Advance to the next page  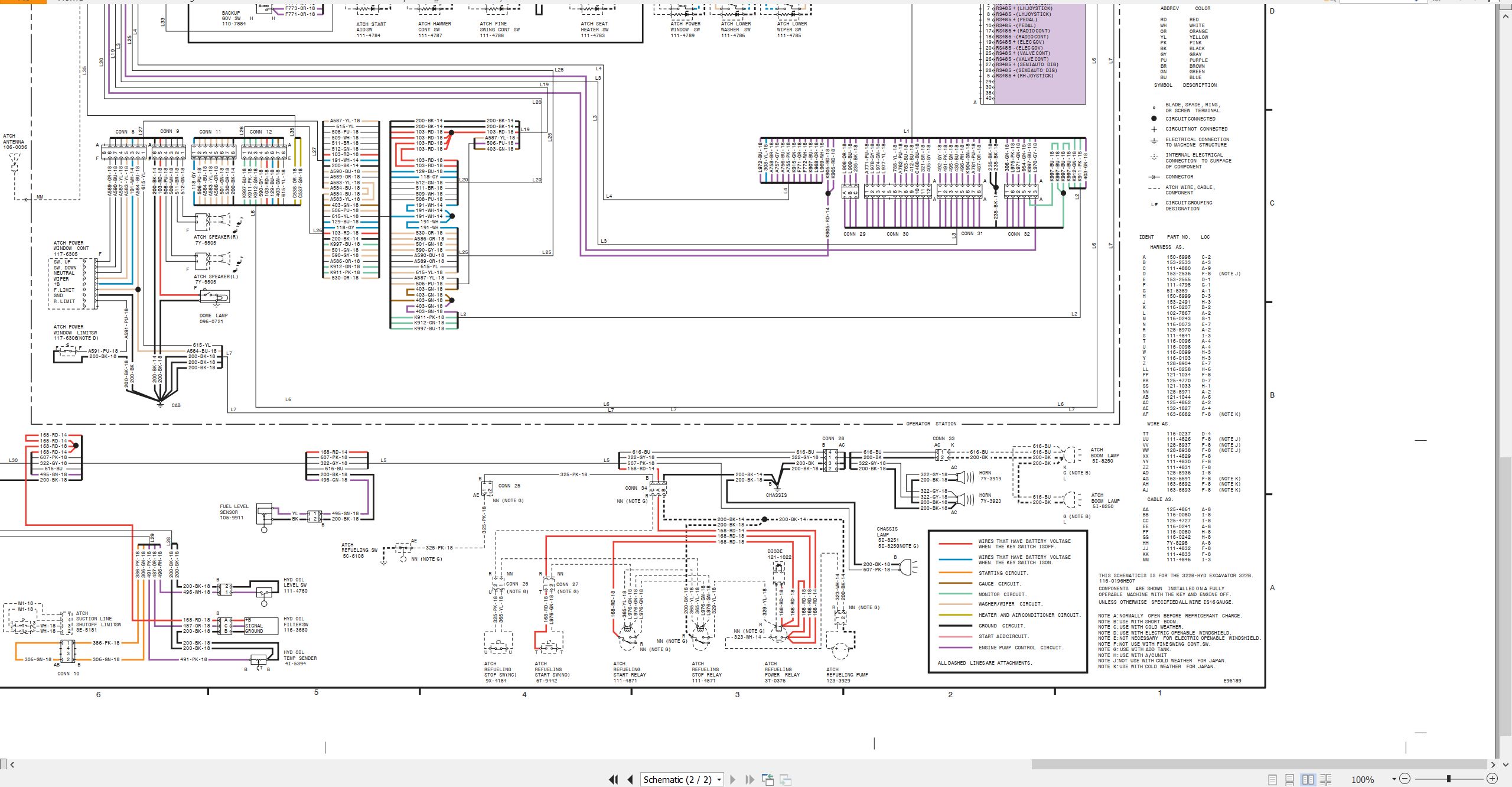[x=733, y=779]
